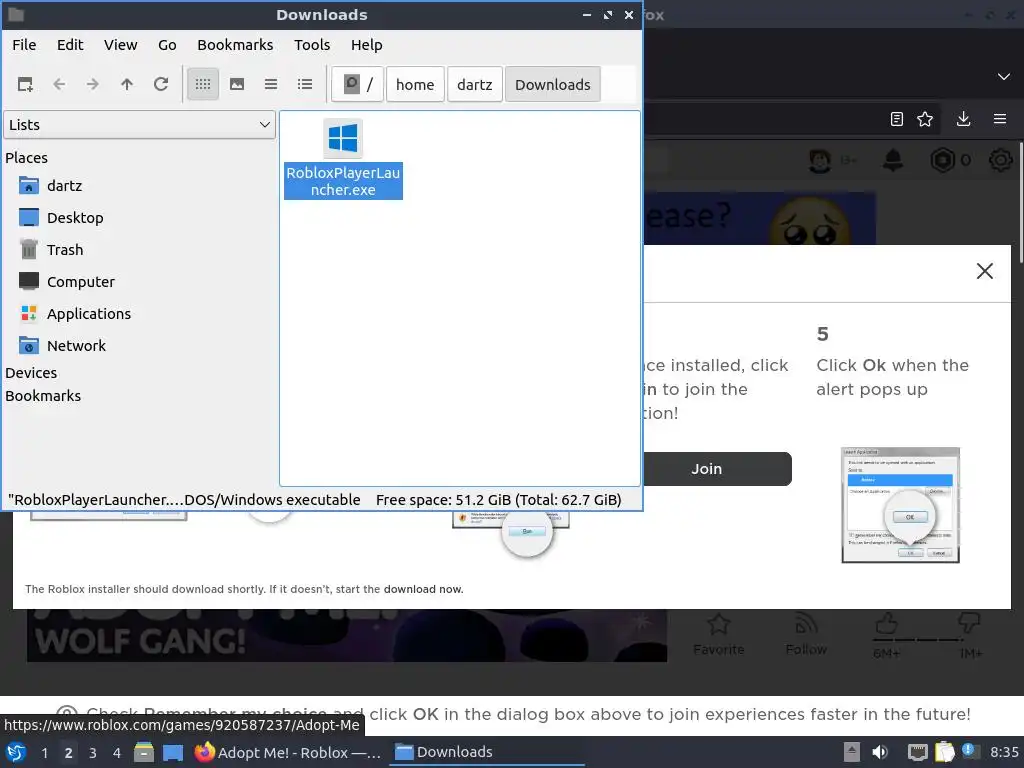This screenshot has height=768, width=1024.
Task: Click the 8:35 clock
Action: click(1004, 752)
